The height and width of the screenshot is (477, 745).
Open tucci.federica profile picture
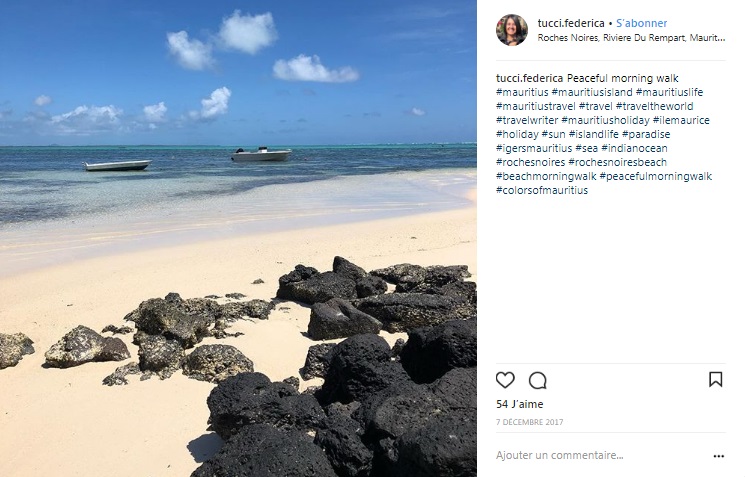pyautogui.click(x=512, y=30)
